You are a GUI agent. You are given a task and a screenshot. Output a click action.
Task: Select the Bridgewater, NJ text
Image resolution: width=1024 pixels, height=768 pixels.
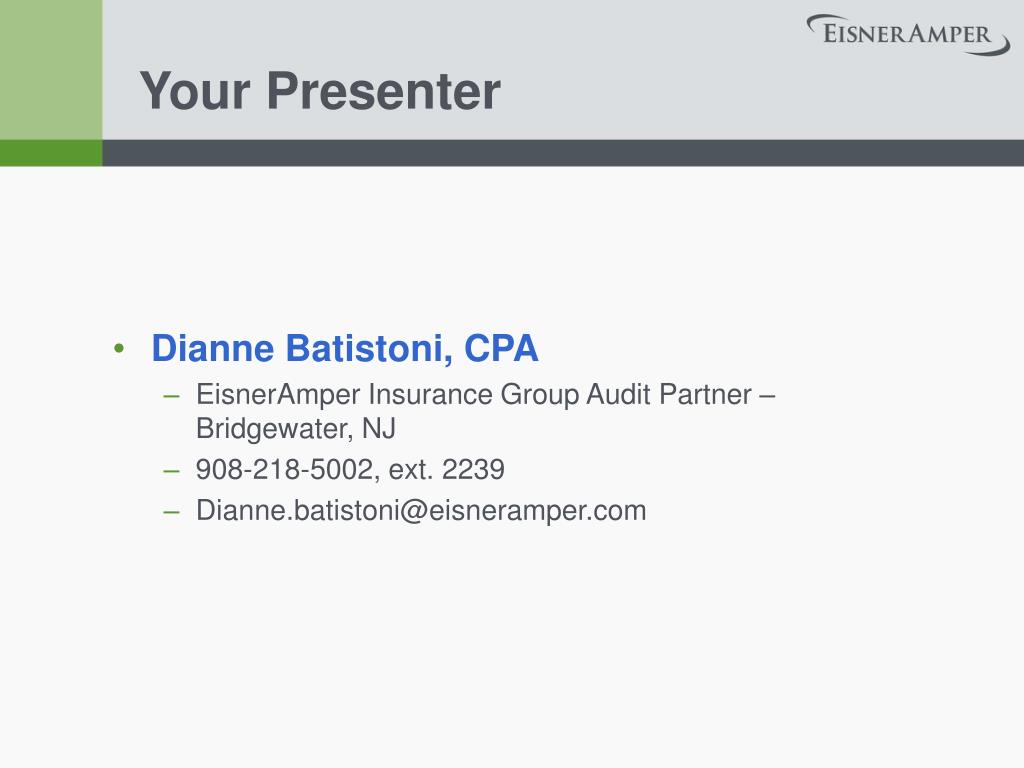click(x=296, y=429)
